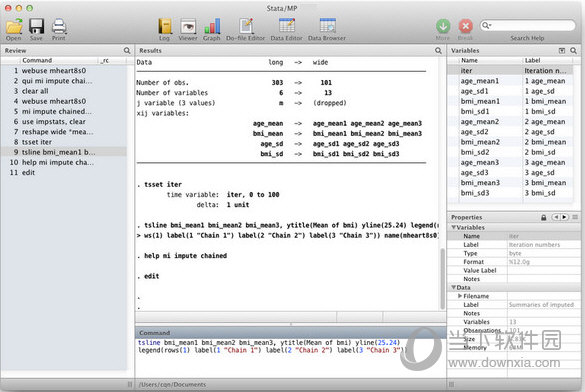Click the Format value '%12.0g' in Properties
This screenshot has width=585, height=392.
click(x=519, y=262)
